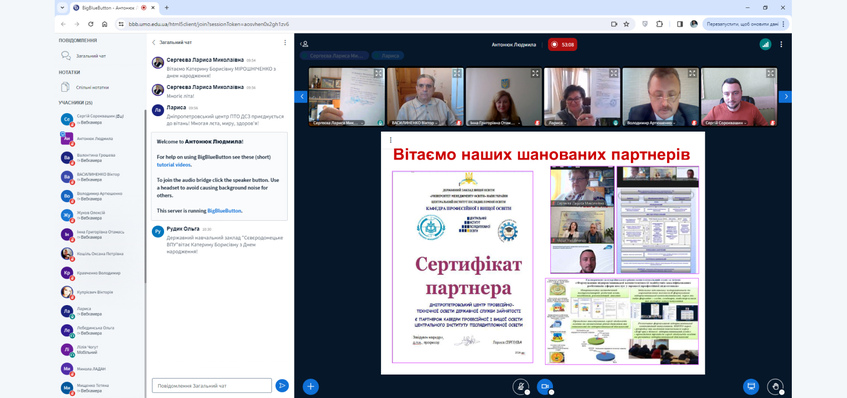Select participant Кошіль Оксана Петрівна
This screenshot has width=847, height=398.
[x=100, y=253]
